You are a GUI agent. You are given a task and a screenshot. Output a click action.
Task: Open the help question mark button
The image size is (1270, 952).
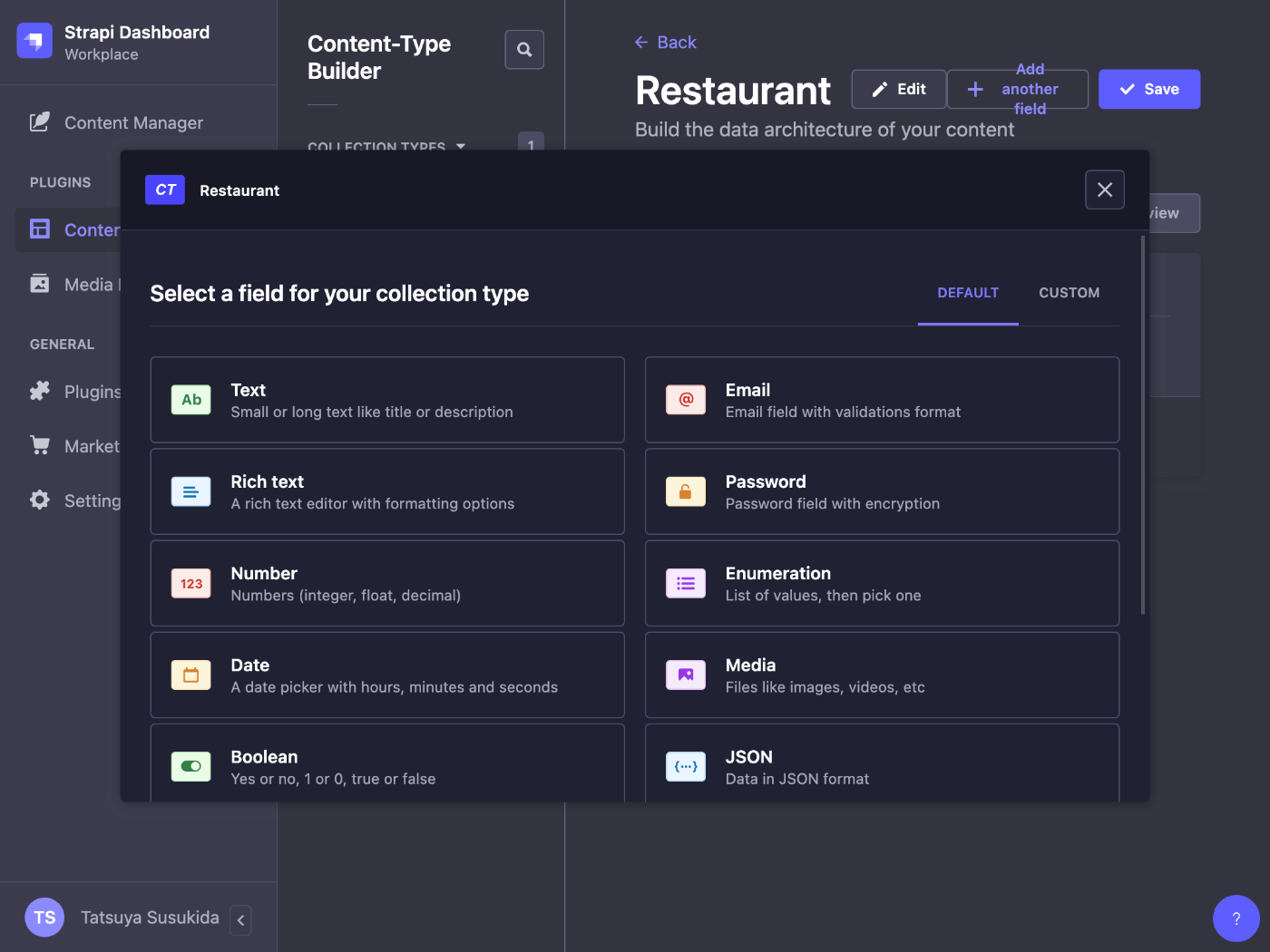click(1236, 918)
